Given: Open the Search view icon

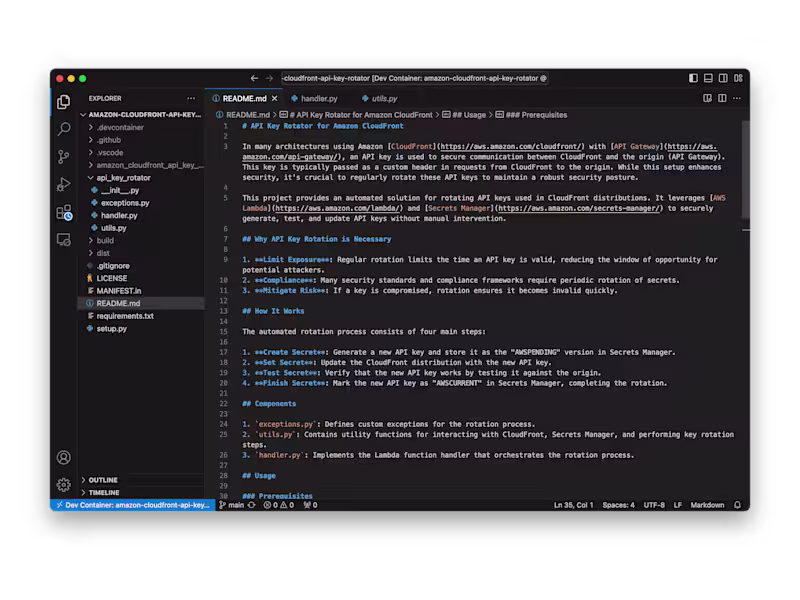Looking at the screenshot, I should (64, 129).
